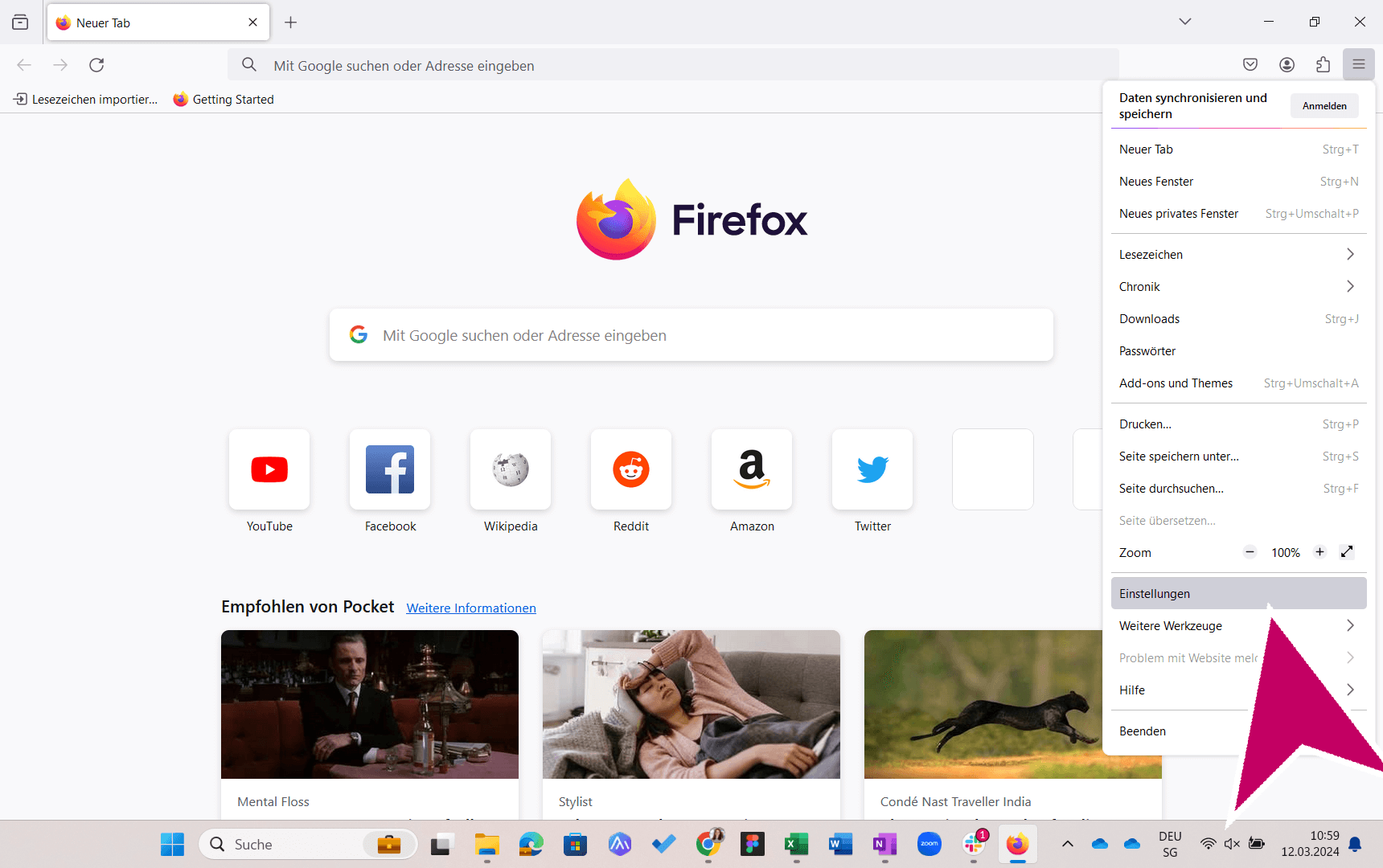Viewport: 1383px width, 868px height.
Task: Click the Save to Pocket icon
Action: (1250, 64)
